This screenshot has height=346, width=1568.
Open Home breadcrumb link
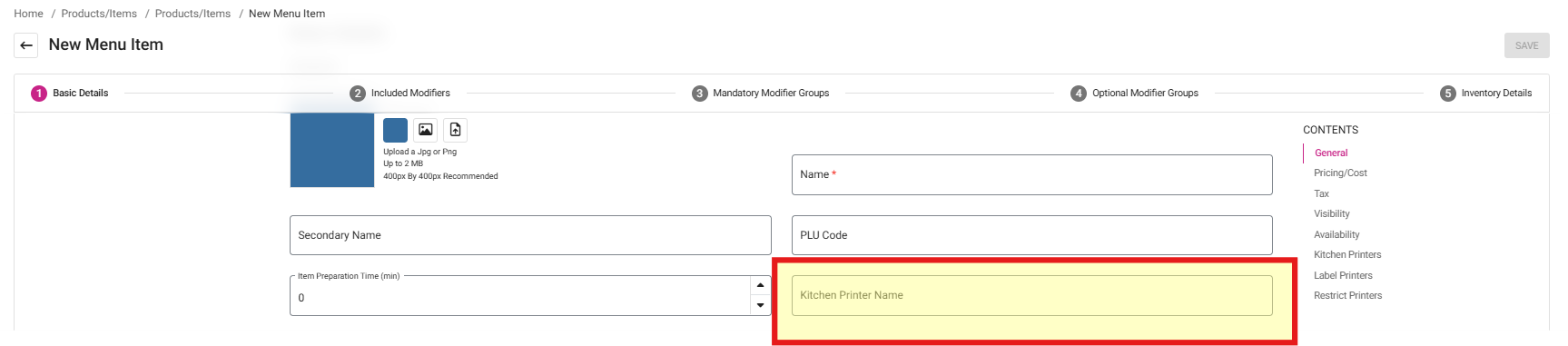click(28, 14)
